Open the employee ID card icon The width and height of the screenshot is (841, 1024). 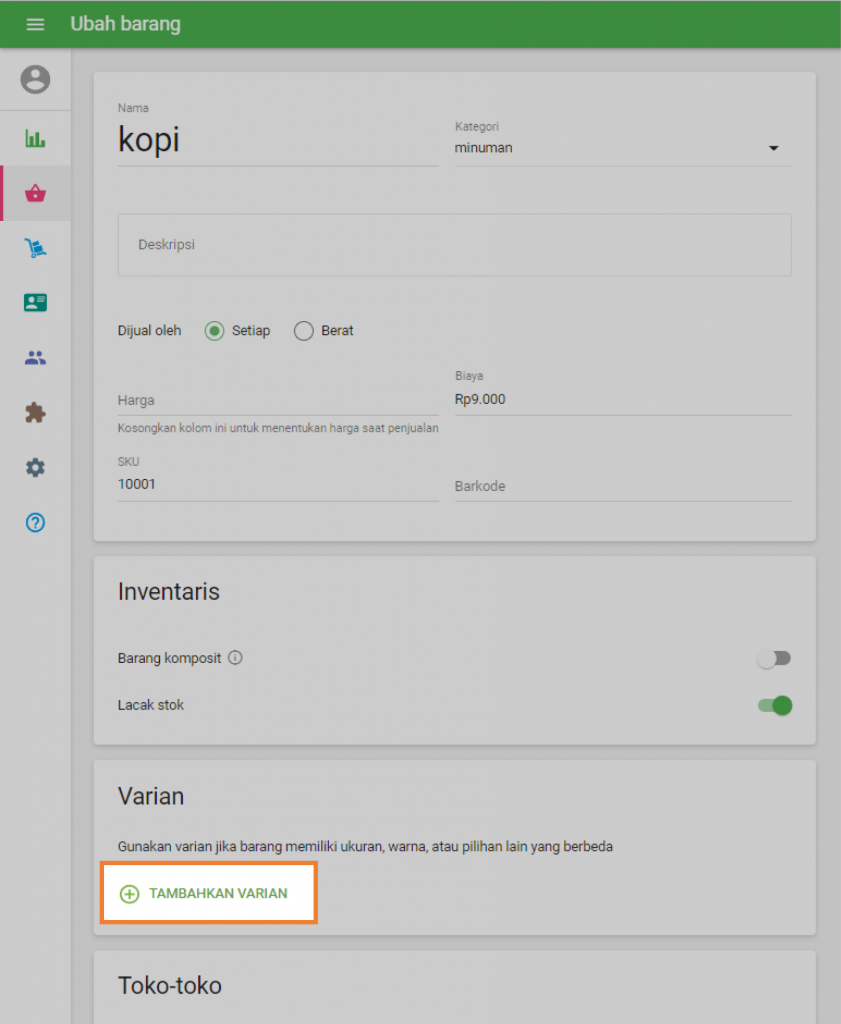coord(35,302)
